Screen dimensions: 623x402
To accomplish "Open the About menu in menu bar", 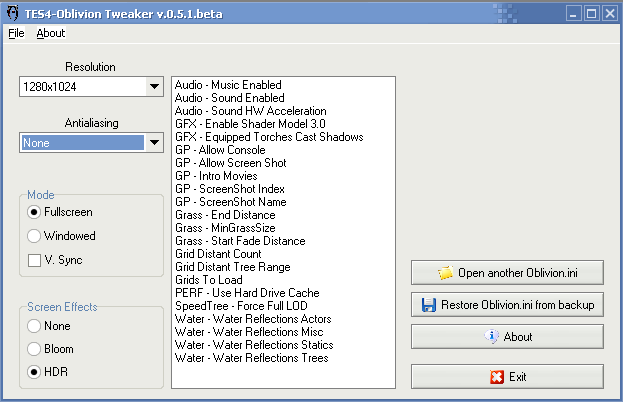I will coord(50,33).
